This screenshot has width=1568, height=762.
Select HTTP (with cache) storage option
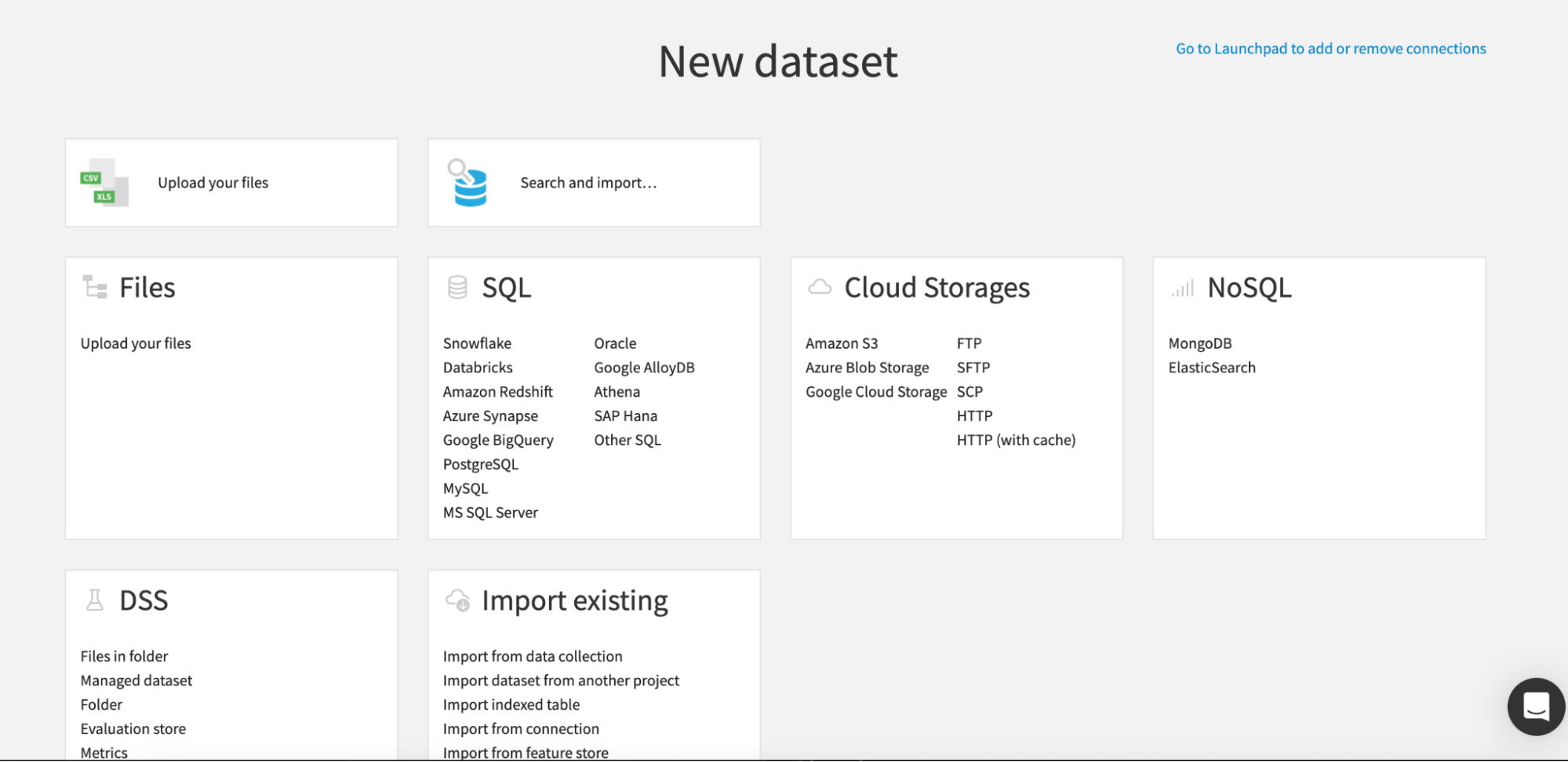click(x=1015, y=440)
